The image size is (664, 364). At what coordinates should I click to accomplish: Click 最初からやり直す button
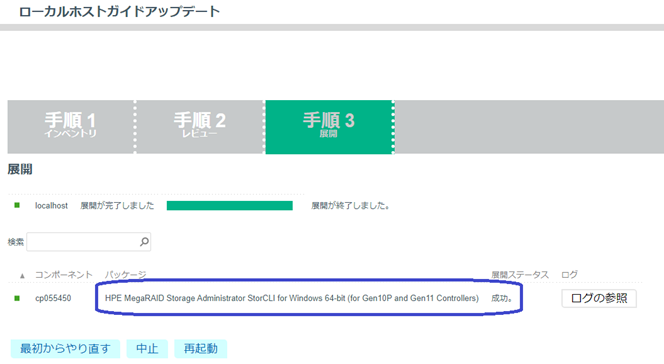(65, 349)
